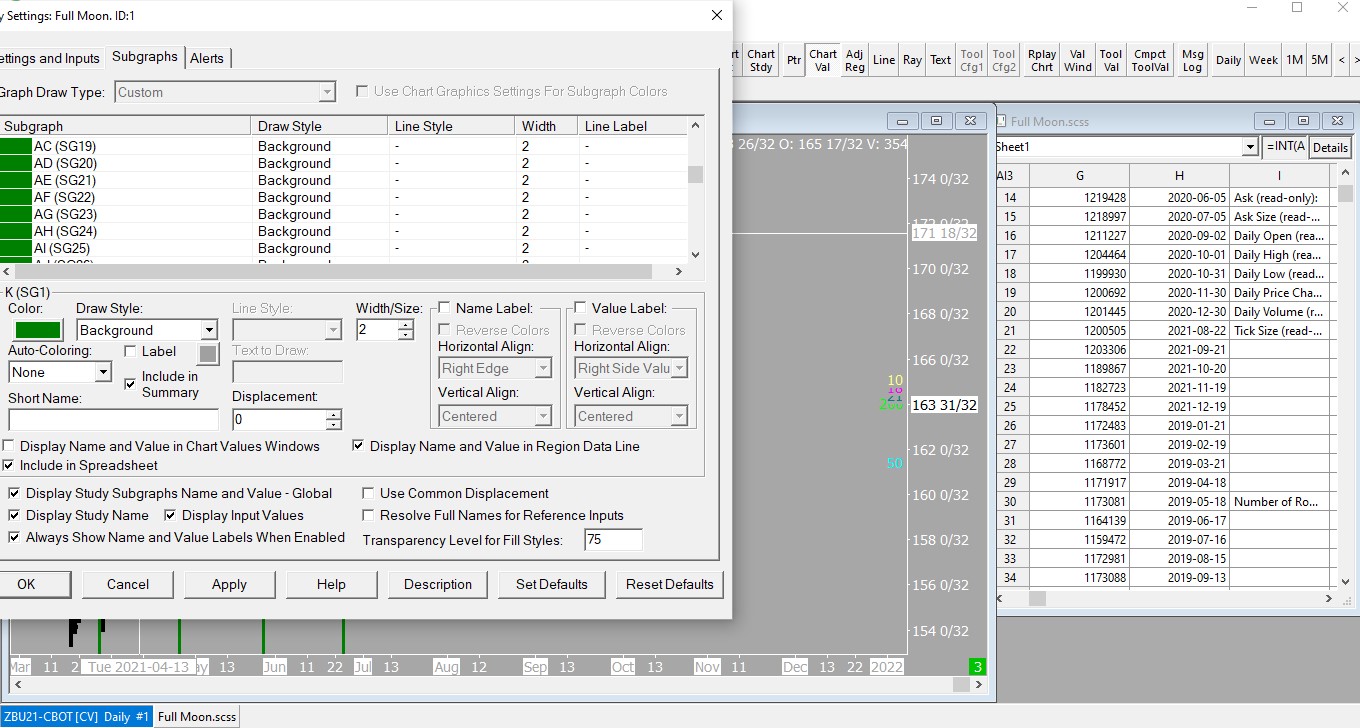Toggle Include in Summary checkbox
The height and width of the screenshot is (728, 1360).
click(130, 384)
